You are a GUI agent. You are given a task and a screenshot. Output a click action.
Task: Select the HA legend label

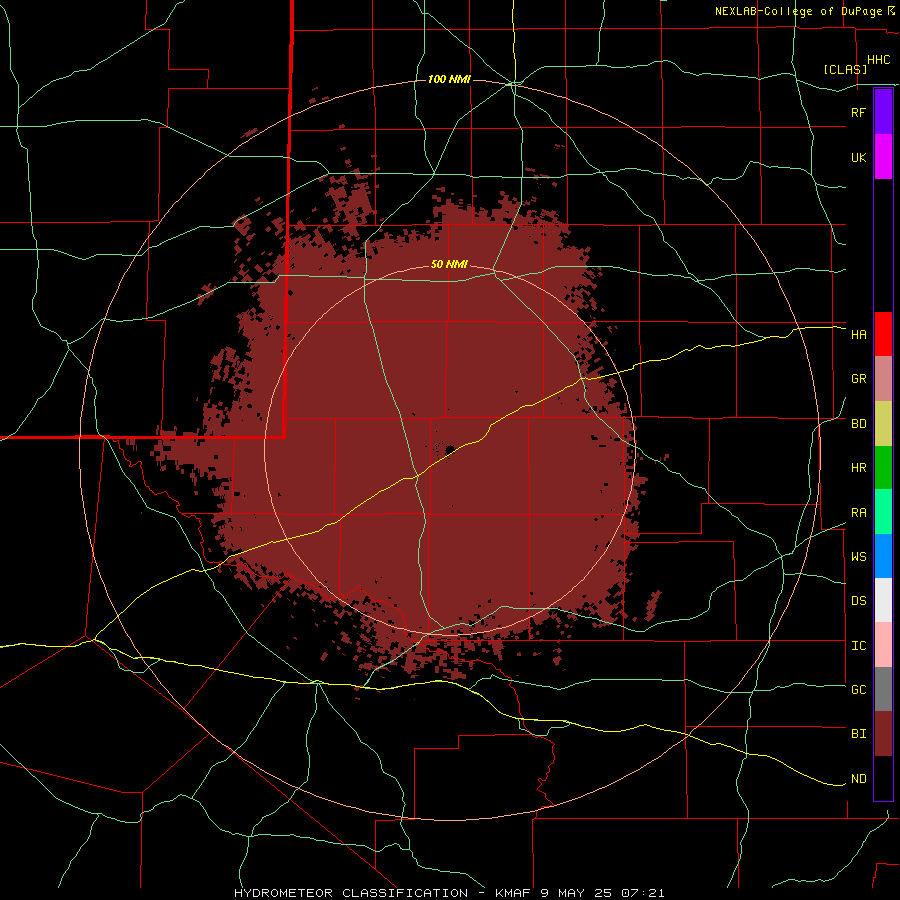click(x=858, y=335)
